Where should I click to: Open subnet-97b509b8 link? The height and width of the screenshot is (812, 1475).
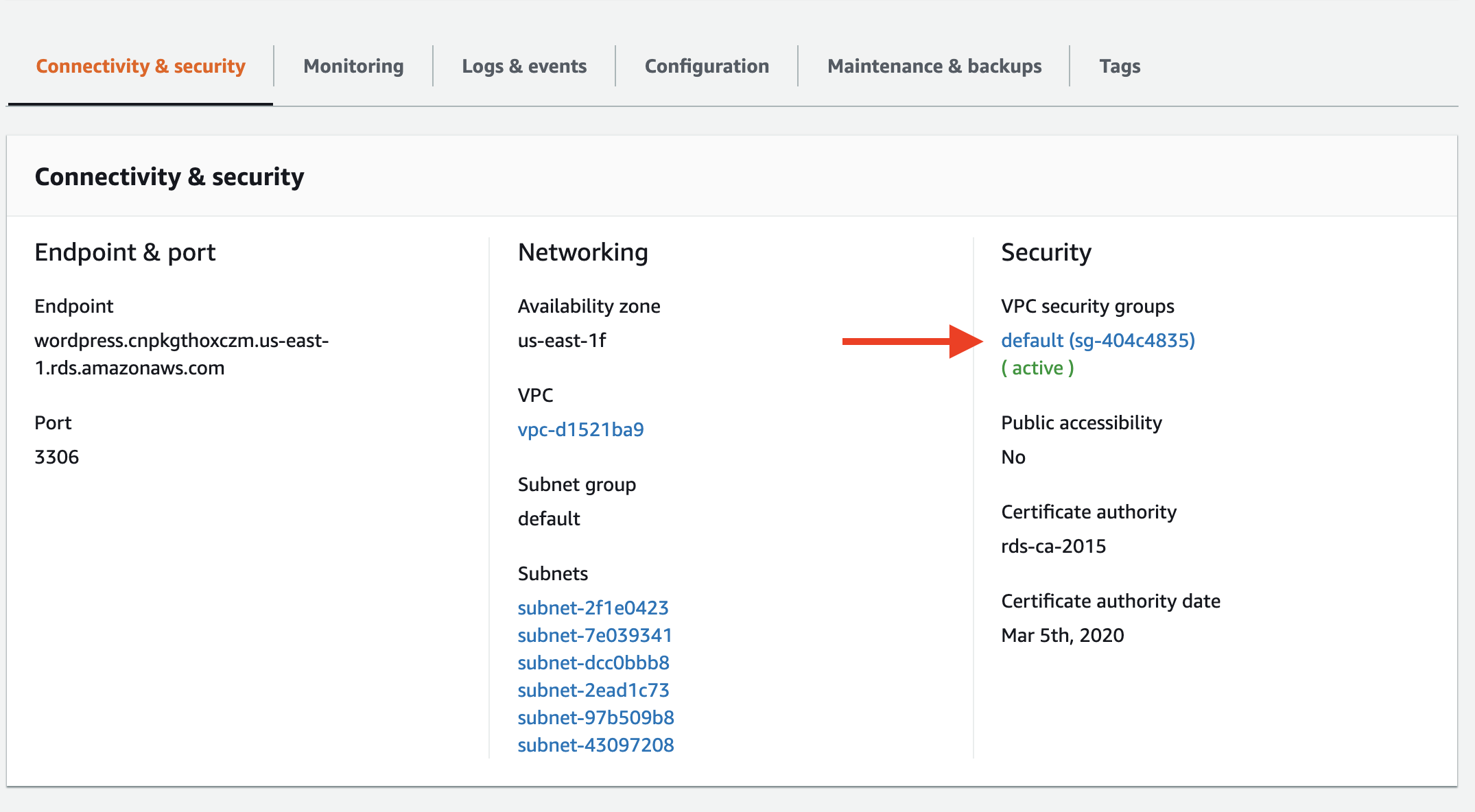pos(595,717)
